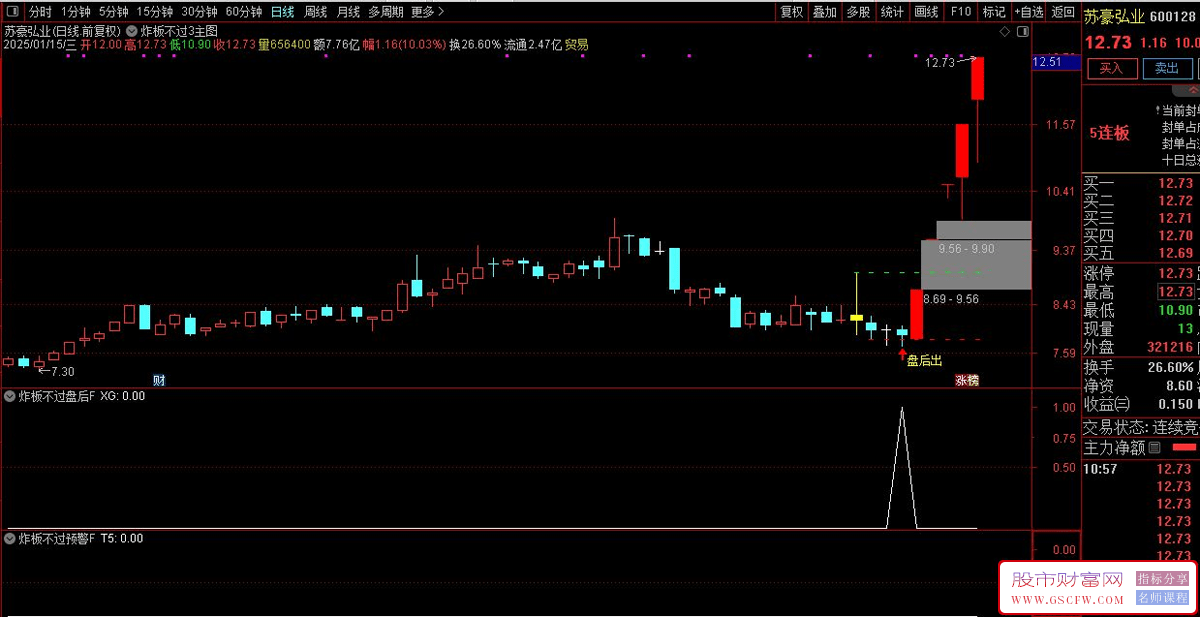Screen dimensions: 1200x617
Task: Click the 涨榜 marker under the chart
Action: (x=966, y=380)
